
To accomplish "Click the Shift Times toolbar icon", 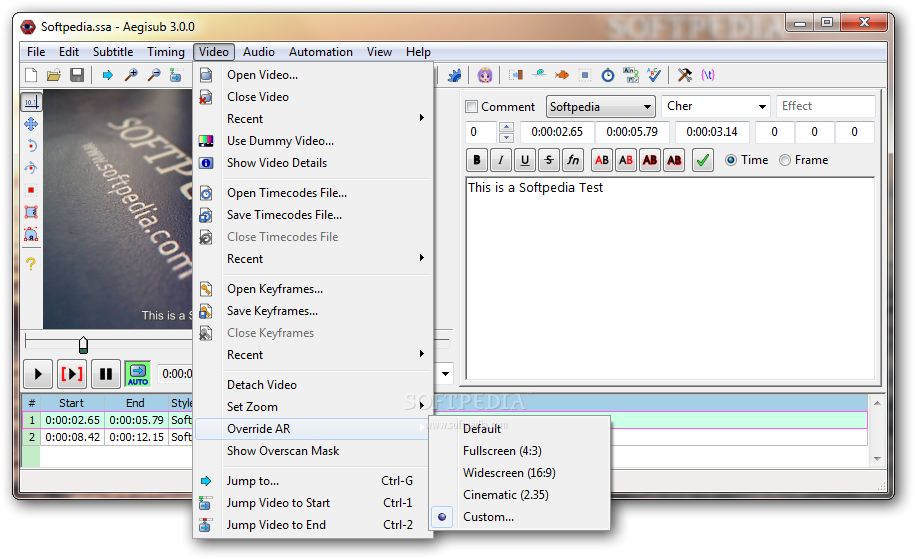I will (516, 75).
